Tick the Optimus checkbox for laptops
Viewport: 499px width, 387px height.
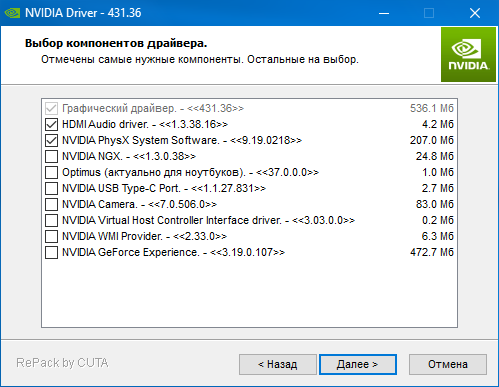pyautogui.click(x=51, y=172)
